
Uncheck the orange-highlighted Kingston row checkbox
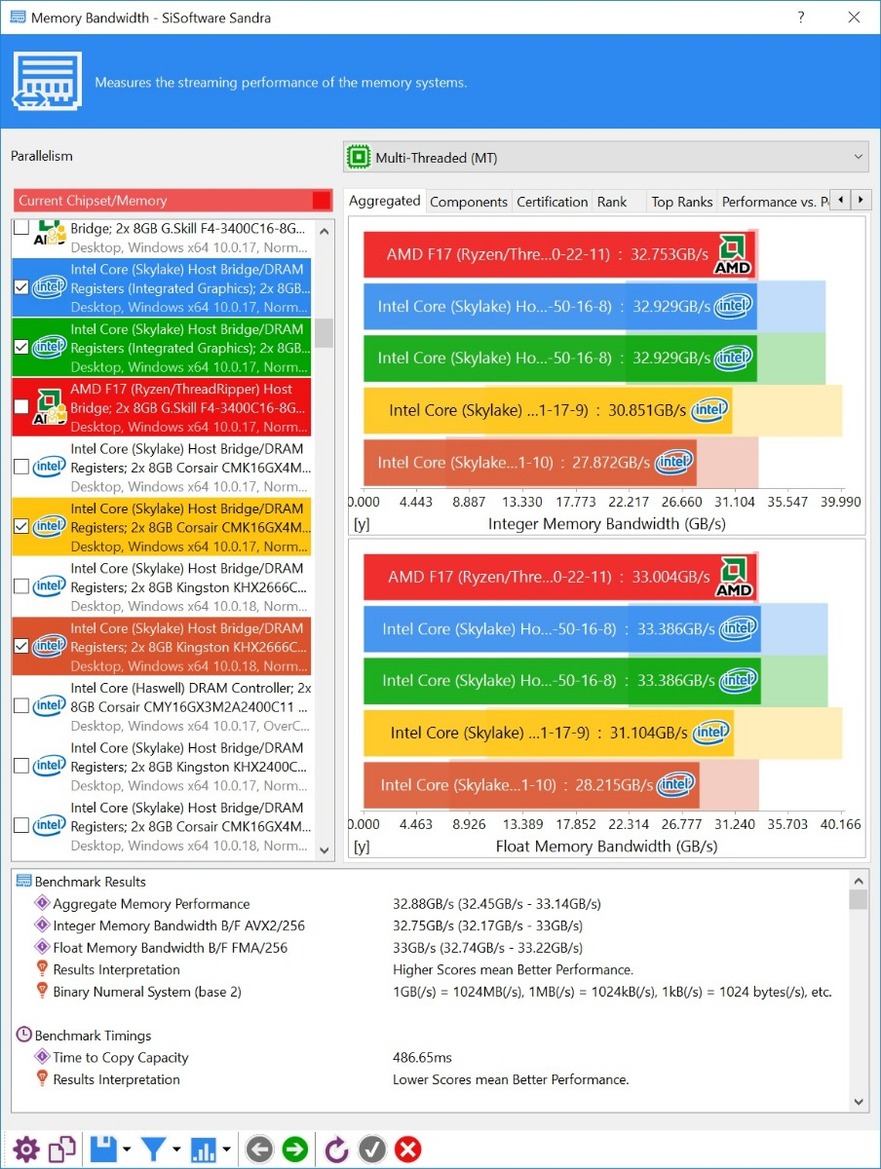[x=22, y=646]
